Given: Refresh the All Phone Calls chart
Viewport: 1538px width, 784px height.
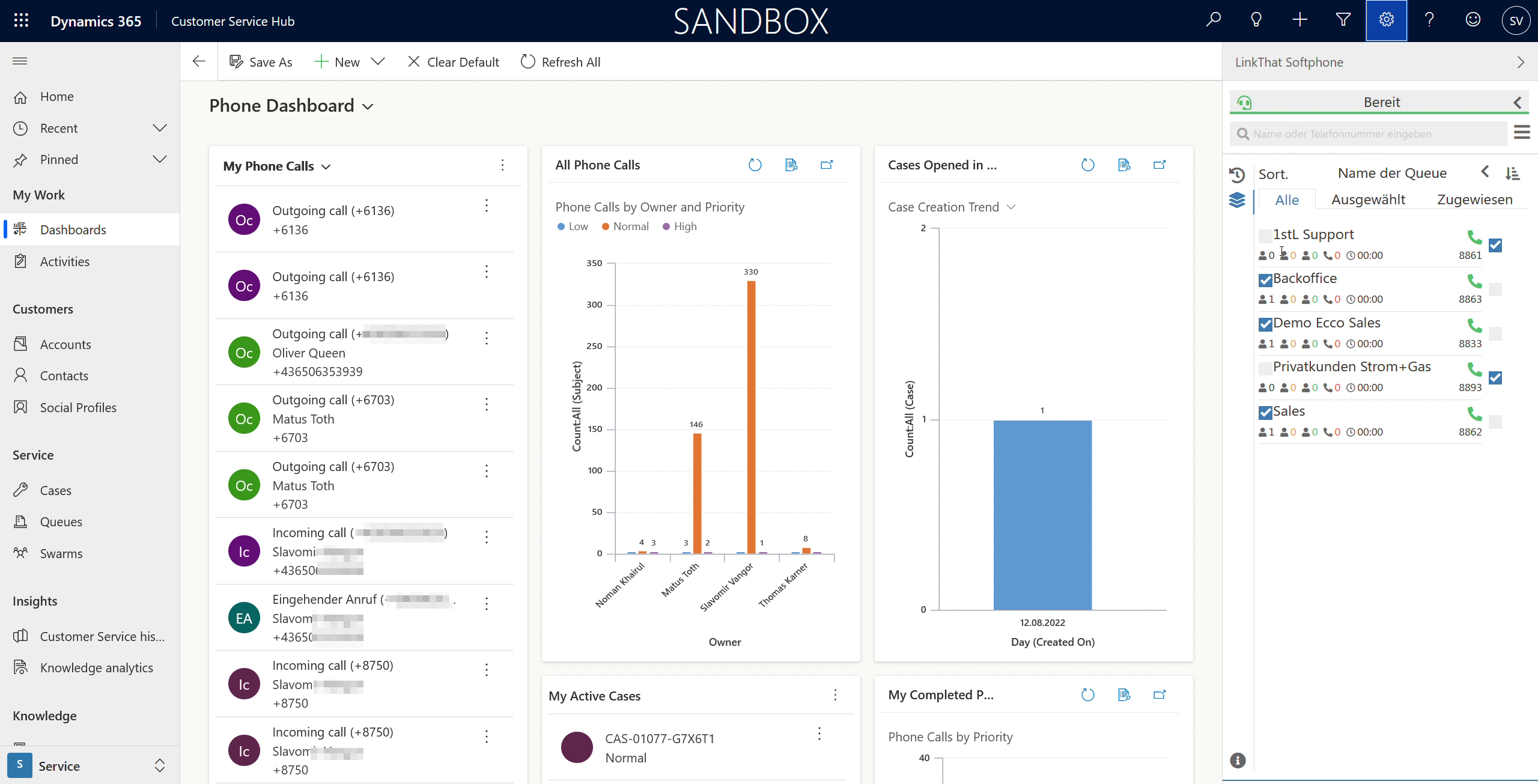Looking at the screenshot, I should (x=755, y=165).
